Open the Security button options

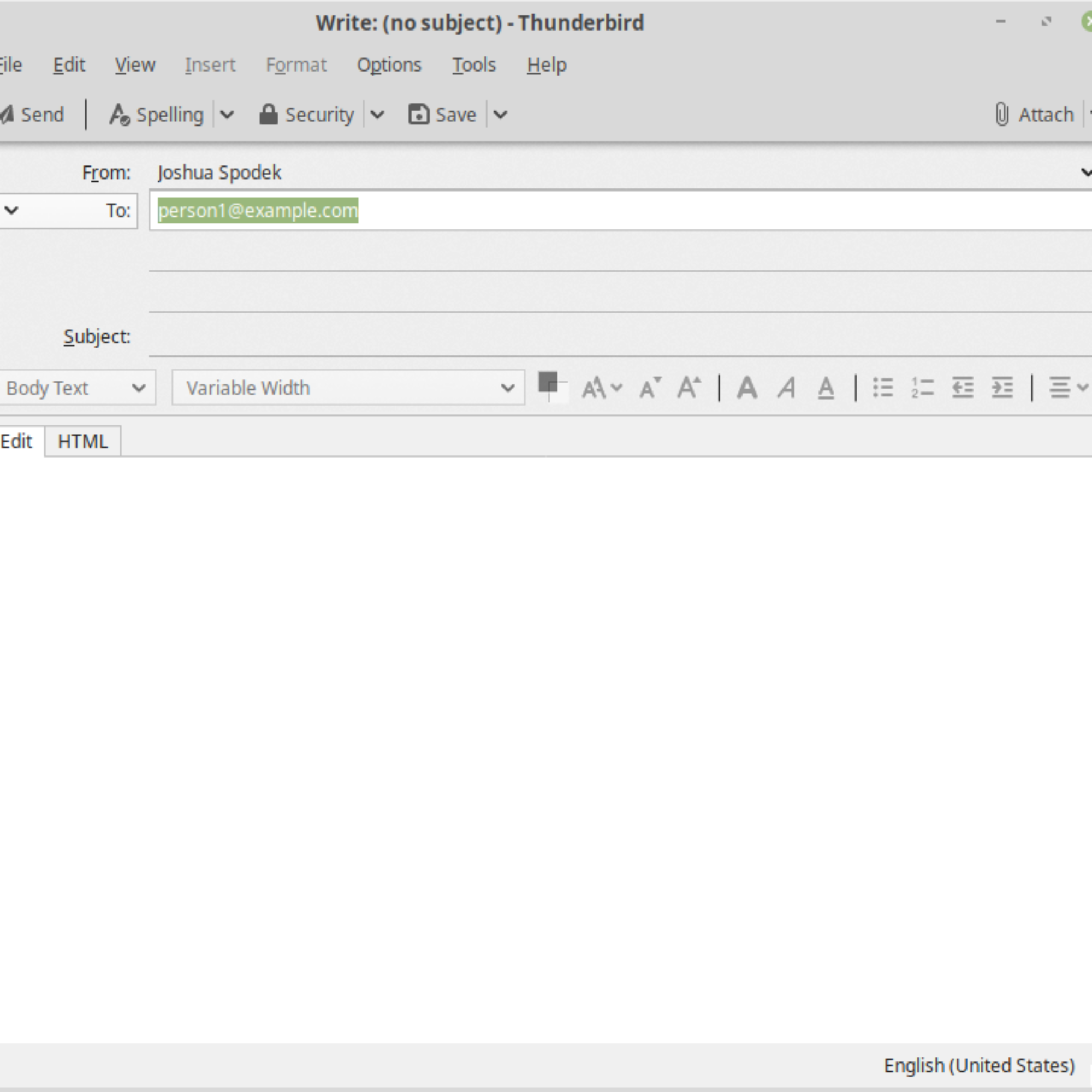pyautogui.click(x=307, y=115)
